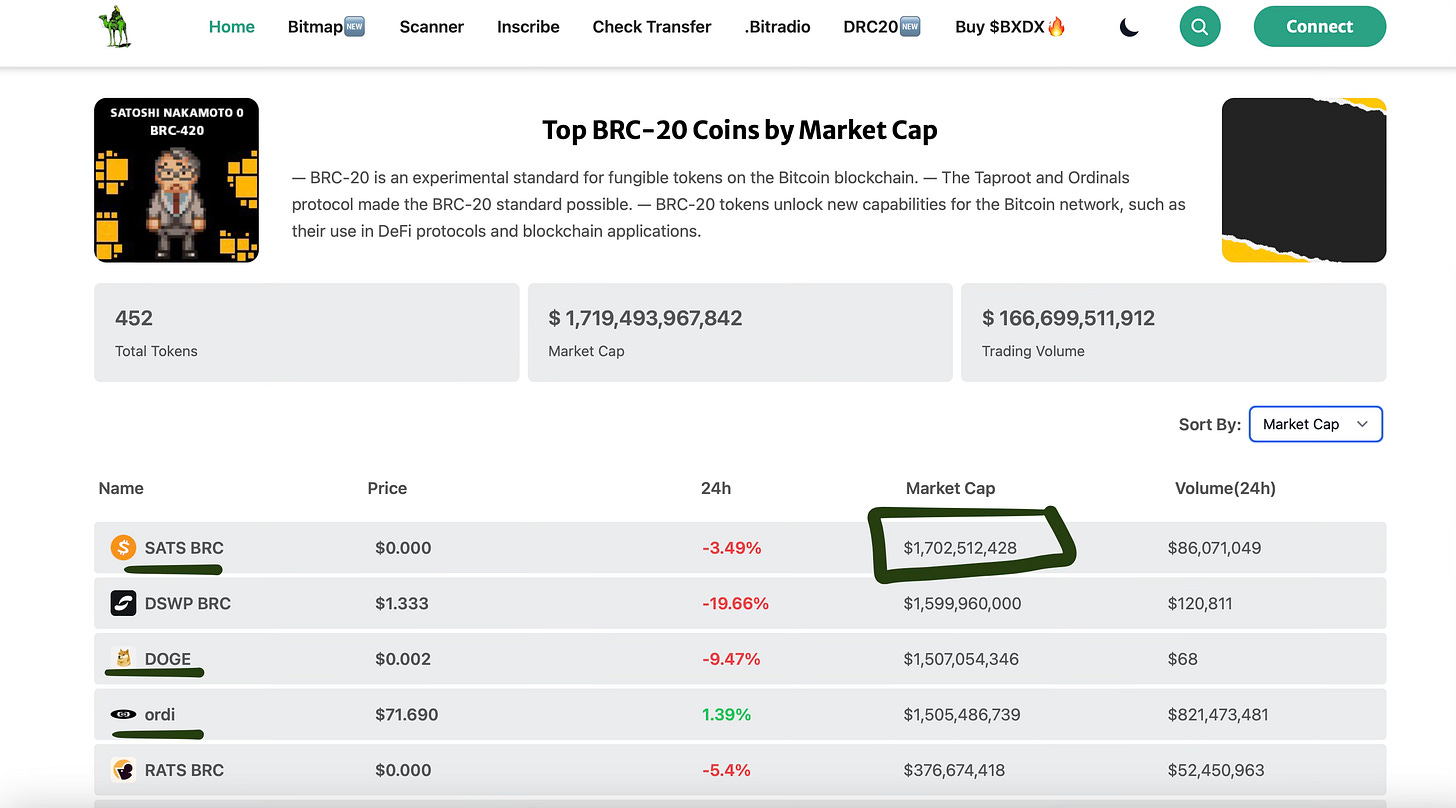Open .Bitradio nav item
1456x808 pixels.
click(x=778, y=27)
